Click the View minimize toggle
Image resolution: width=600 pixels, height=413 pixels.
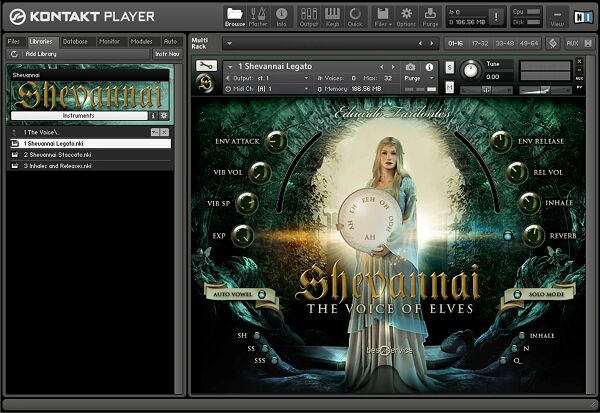tap(557, 17)
